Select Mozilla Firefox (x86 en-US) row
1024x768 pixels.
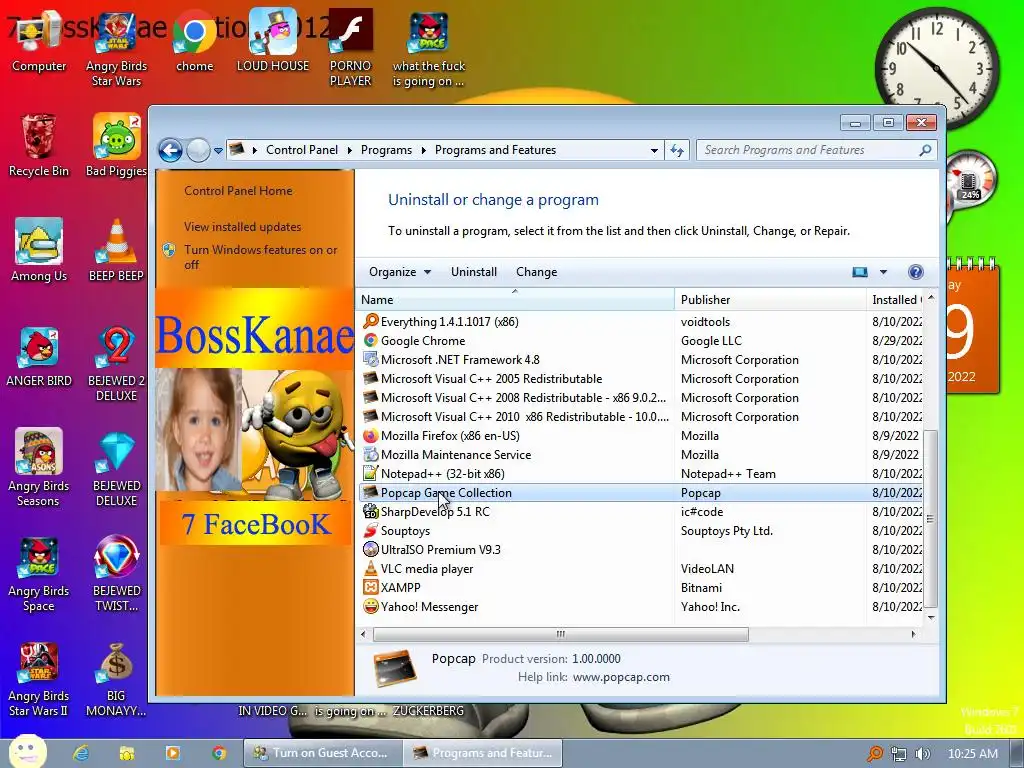click(641, 436)
